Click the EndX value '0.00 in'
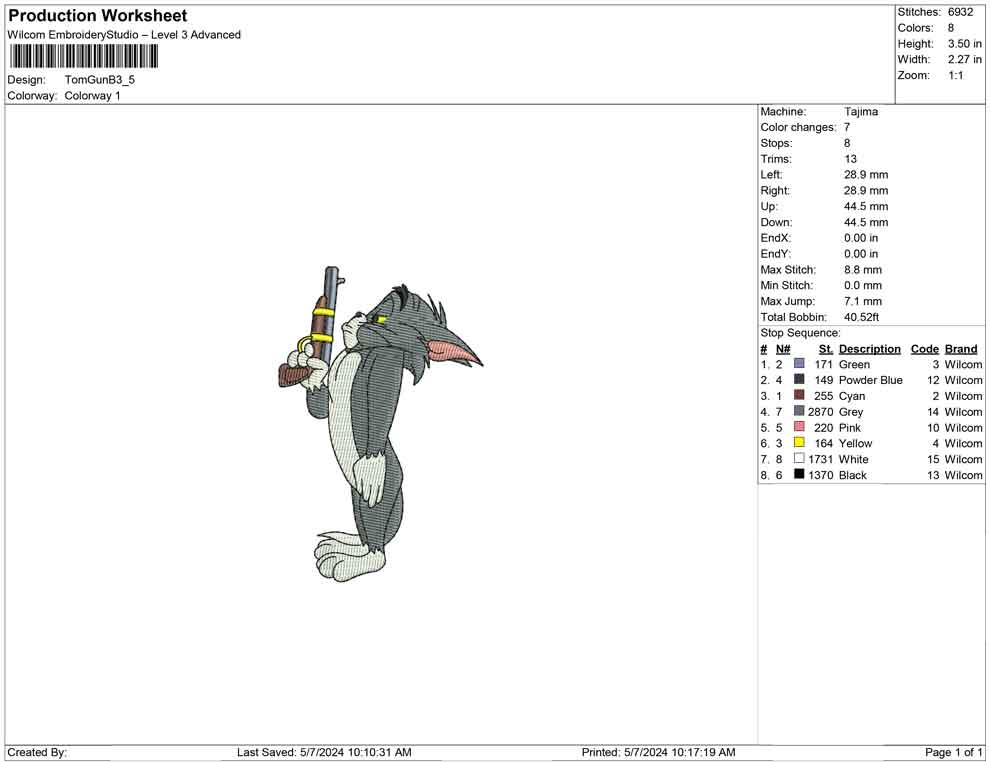Image resolution: width=990 pixels, height=762 pixels. (861, 238)
